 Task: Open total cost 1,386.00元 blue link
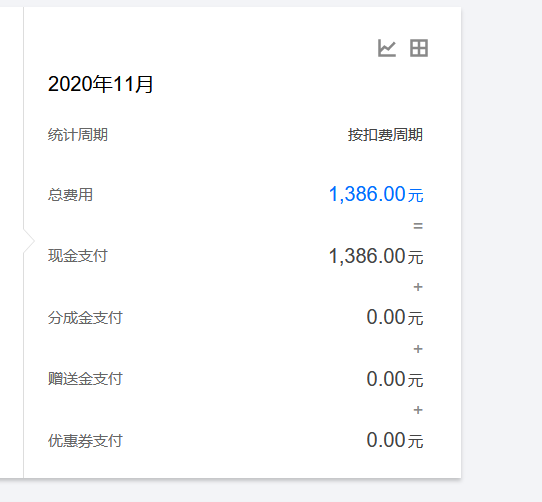click(x=376, y=194)
